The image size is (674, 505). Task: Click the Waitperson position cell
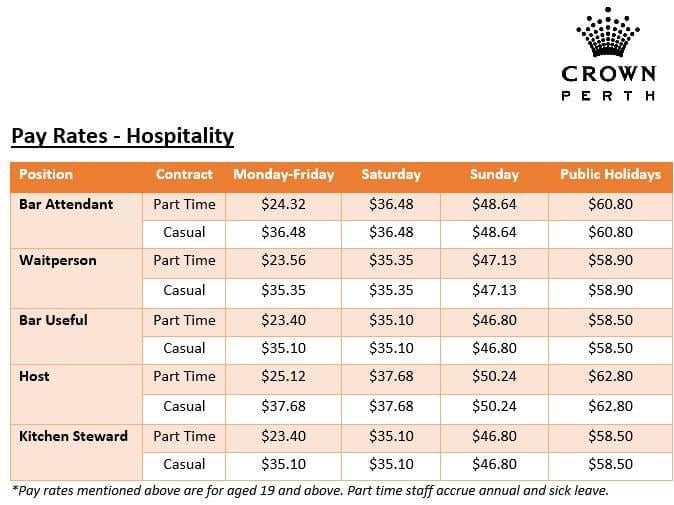point(58,260)
